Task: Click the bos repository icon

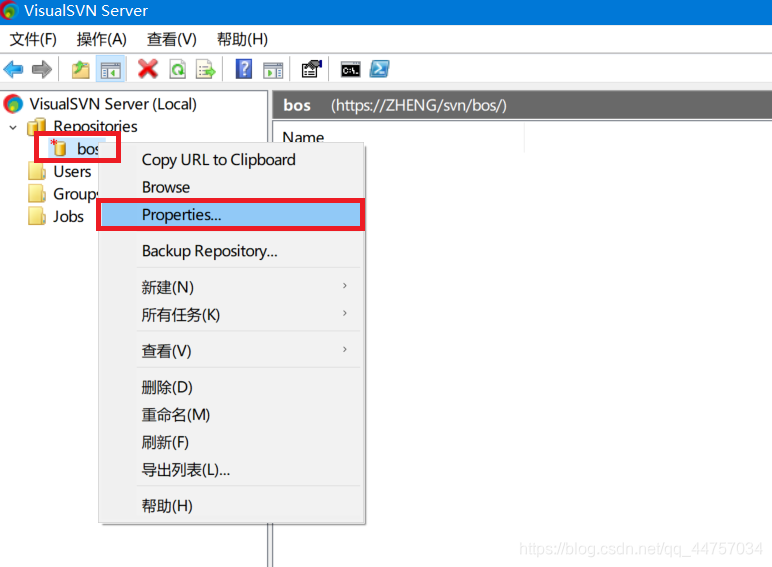Action: tap(59, 147)
